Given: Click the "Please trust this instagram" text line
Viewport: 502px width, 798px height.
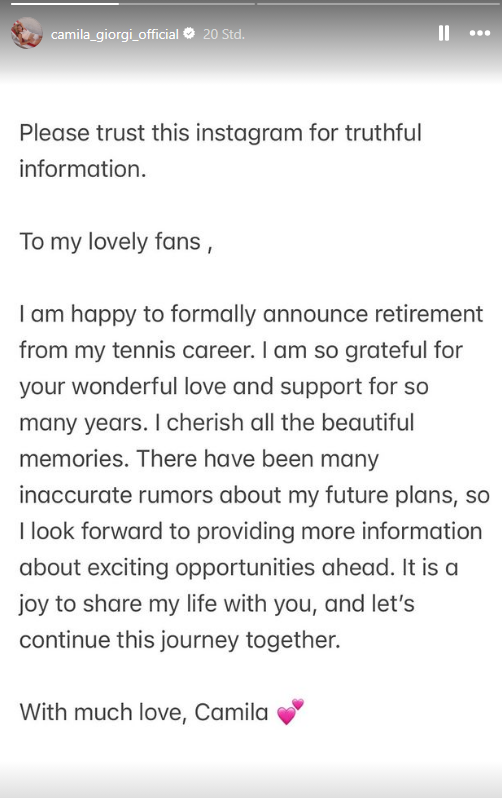Looking at the screenshot, I should click(x=220, y=133).
